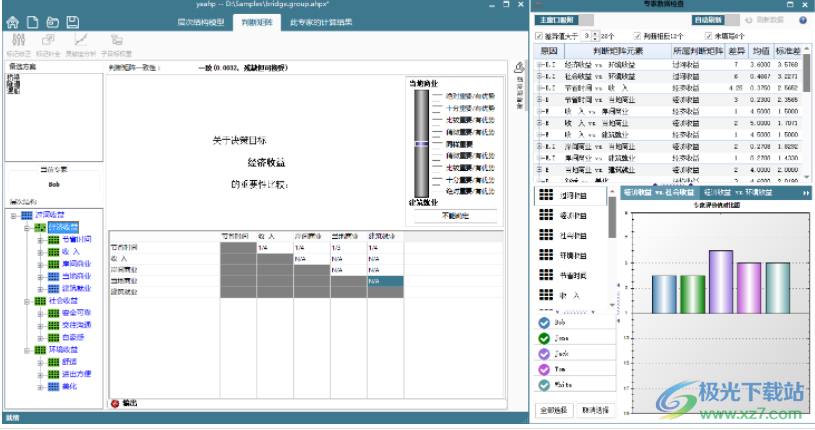This screenshot has width=815, height=430.
Task: Sort table by 差异 column header
Action: [x=736, y=51]
